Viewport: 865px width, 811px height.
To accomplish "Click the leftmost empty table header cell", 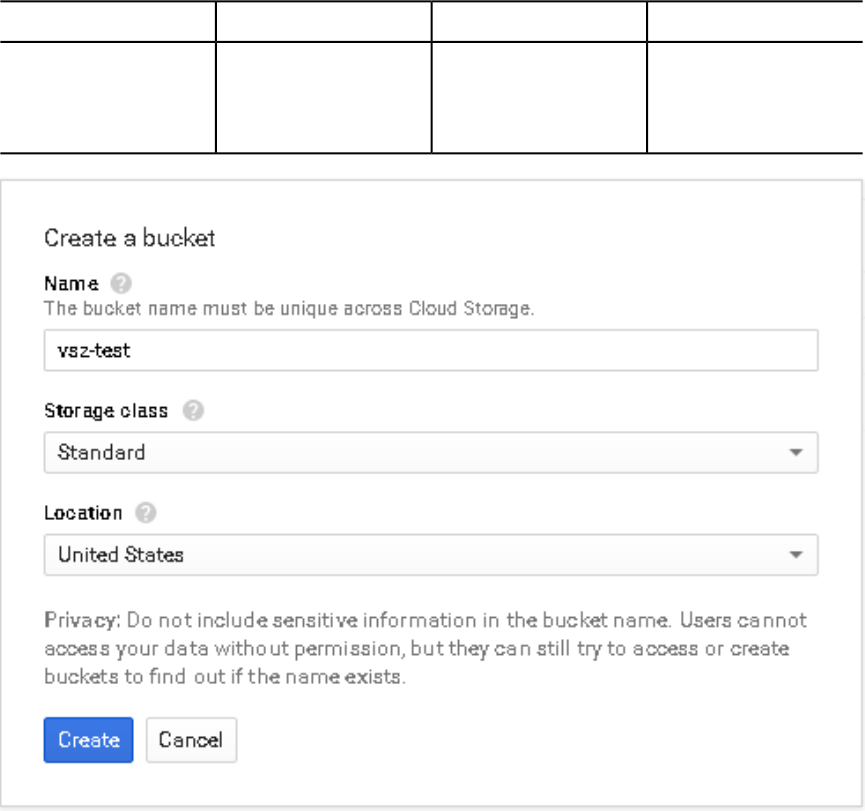I will point(108,20).
